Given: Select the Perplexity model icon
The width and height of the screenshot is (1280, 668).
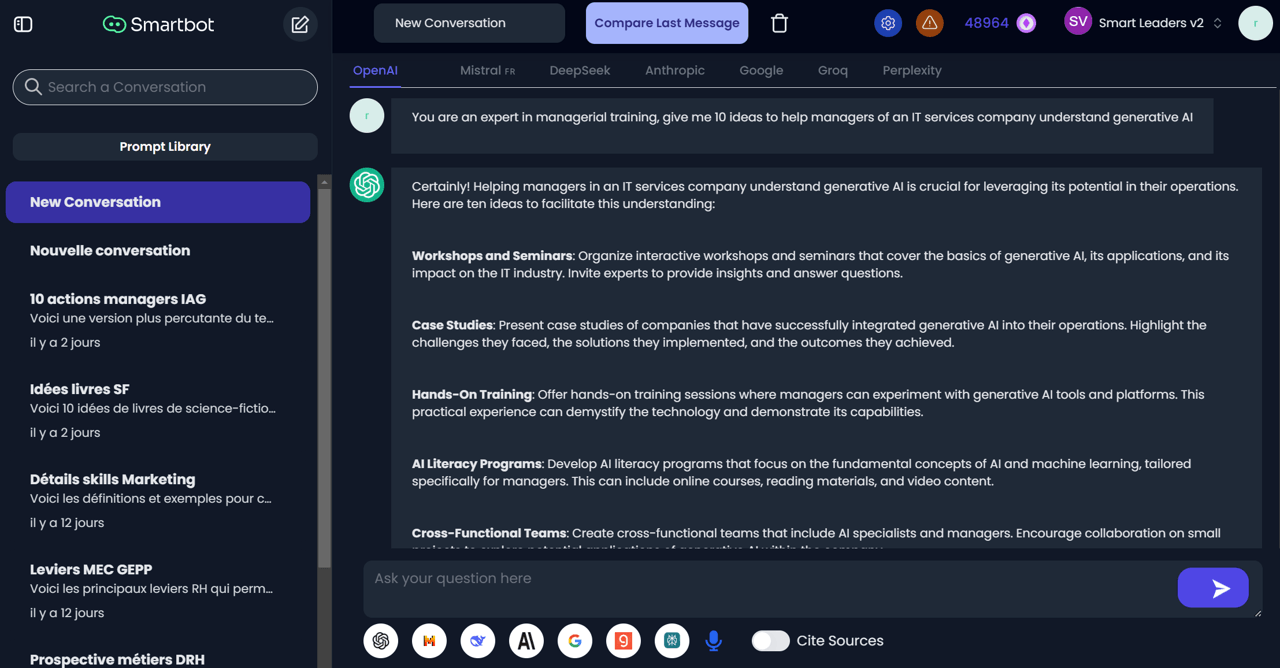Looking at the screenshot, I should (671, 640).
